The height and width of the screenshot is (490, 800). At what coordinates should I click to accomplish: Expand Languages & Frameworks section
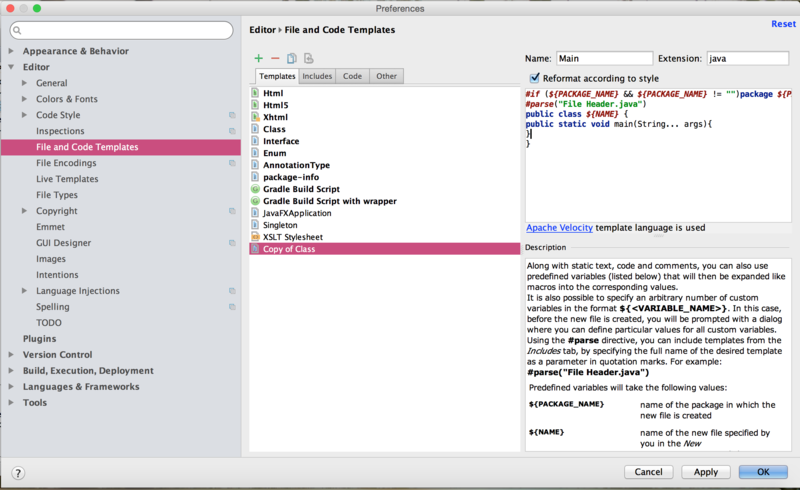pyautogui.click(x=11, y=386)
